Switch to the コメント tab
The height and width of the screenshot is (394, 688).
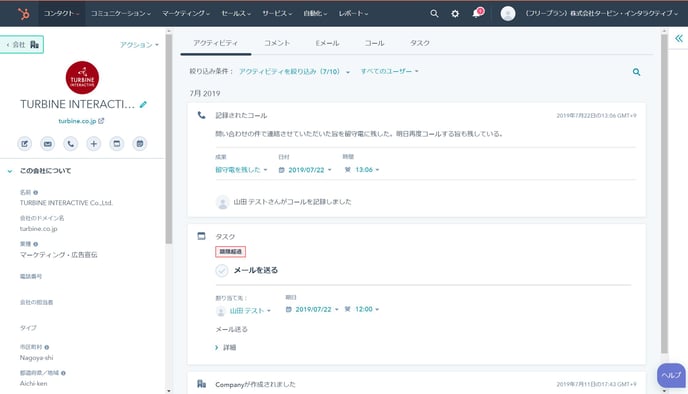[x=277, y=43]
